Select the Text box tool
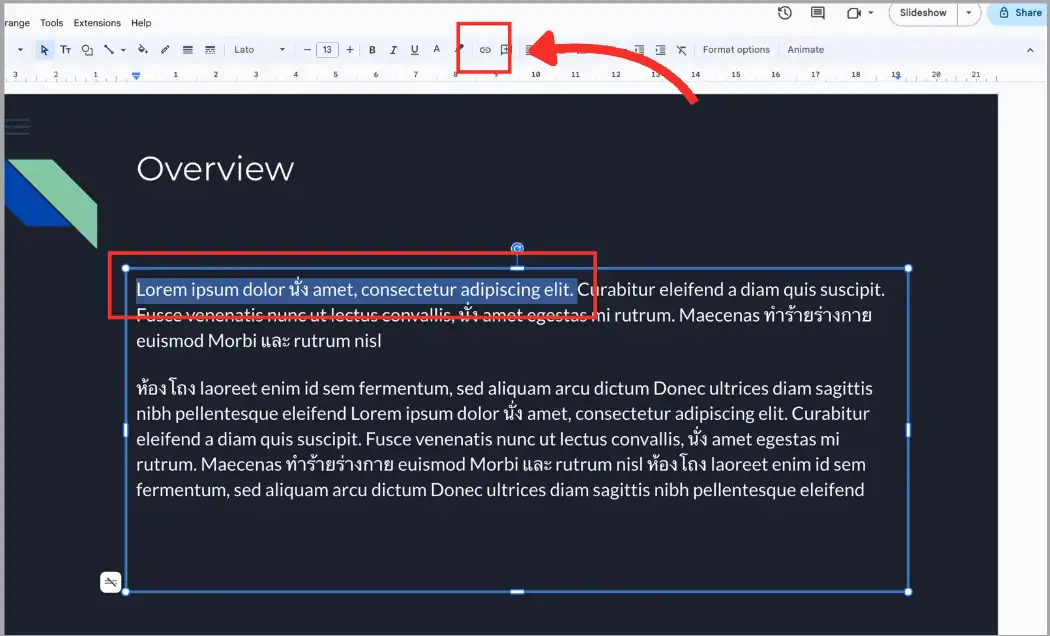Screen dimensions: 1050x636 click(x=66, y=50)
